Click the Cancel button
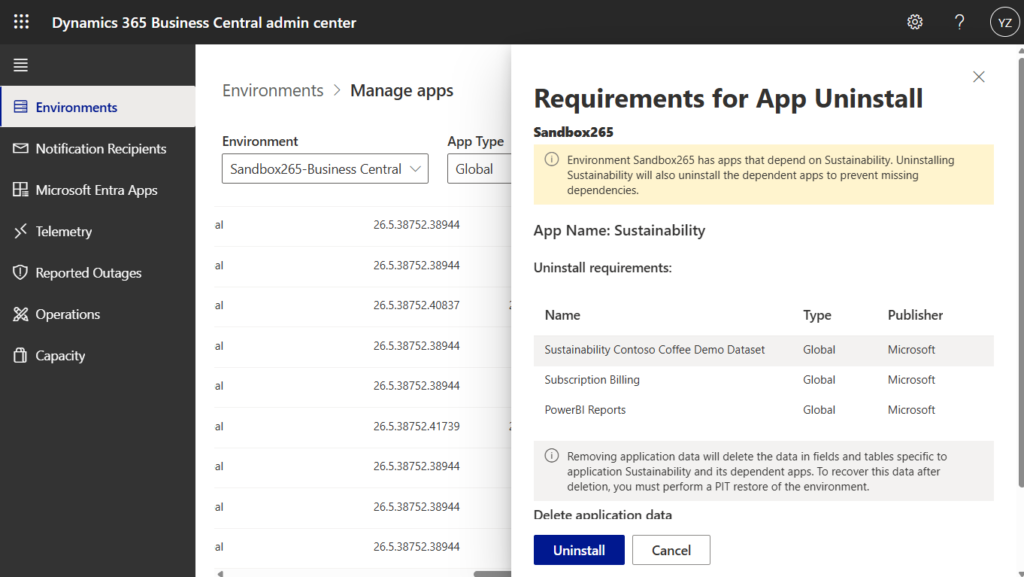This screenshot has height=577, width=1024. tap(671, 550)
